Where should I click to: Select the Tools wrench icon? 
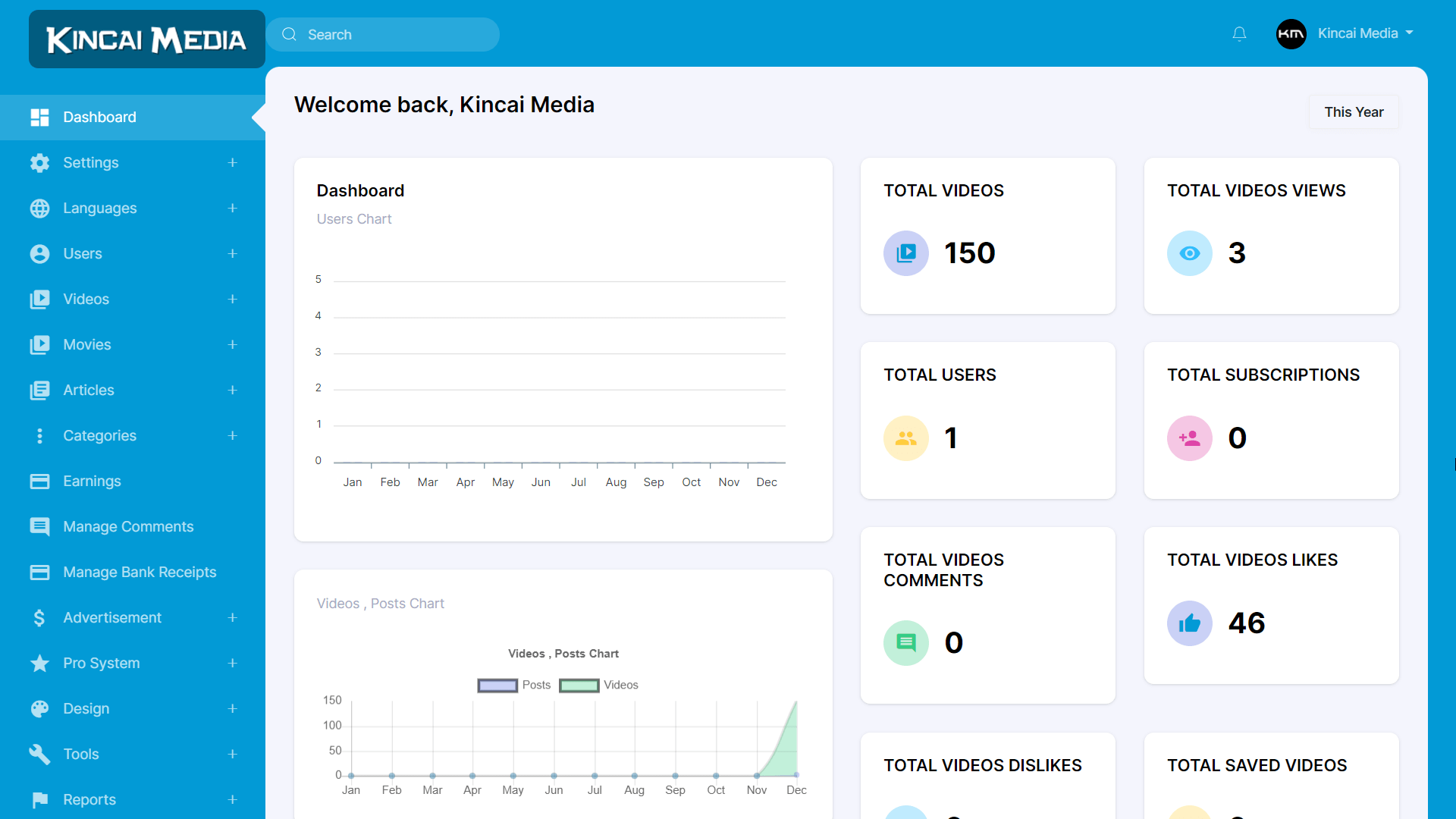39,754
